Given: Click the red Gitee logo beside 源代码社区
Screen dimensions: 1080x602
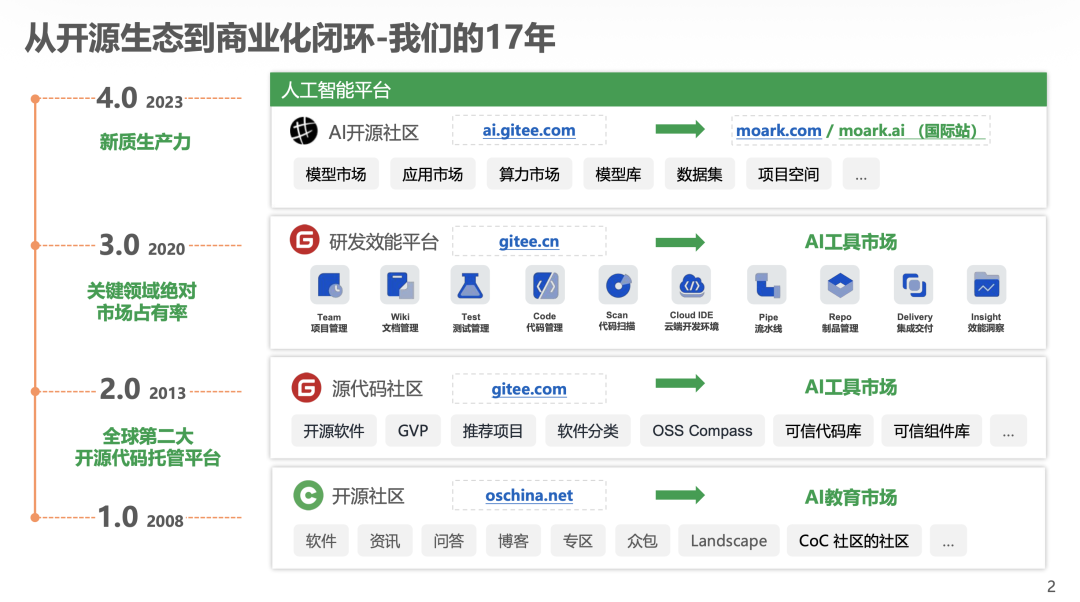Looking at the screenshot, I should click(306, 388).
